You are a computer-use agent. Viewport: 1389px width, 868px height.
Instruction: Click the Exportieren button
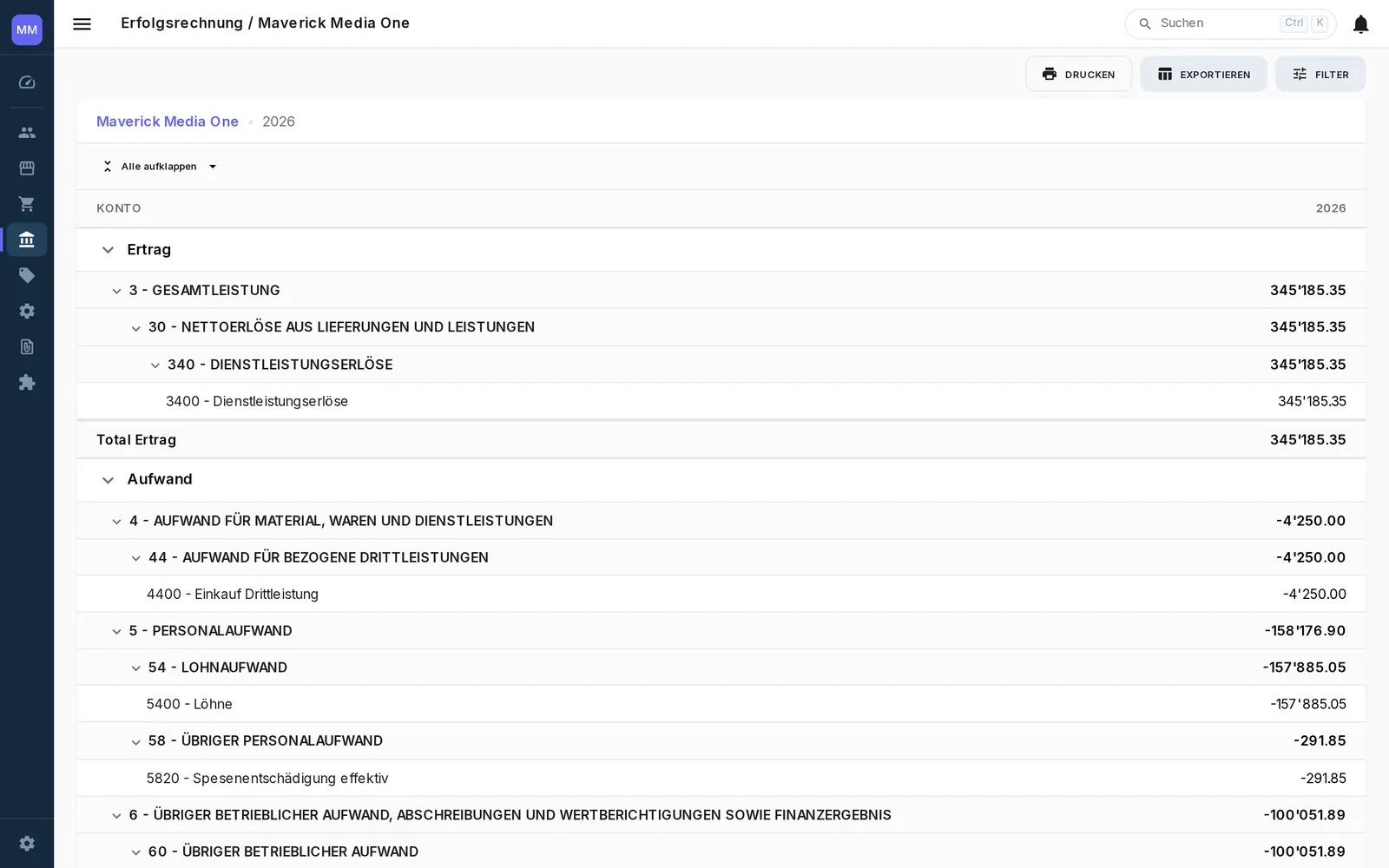click(x=1203, y=74)
